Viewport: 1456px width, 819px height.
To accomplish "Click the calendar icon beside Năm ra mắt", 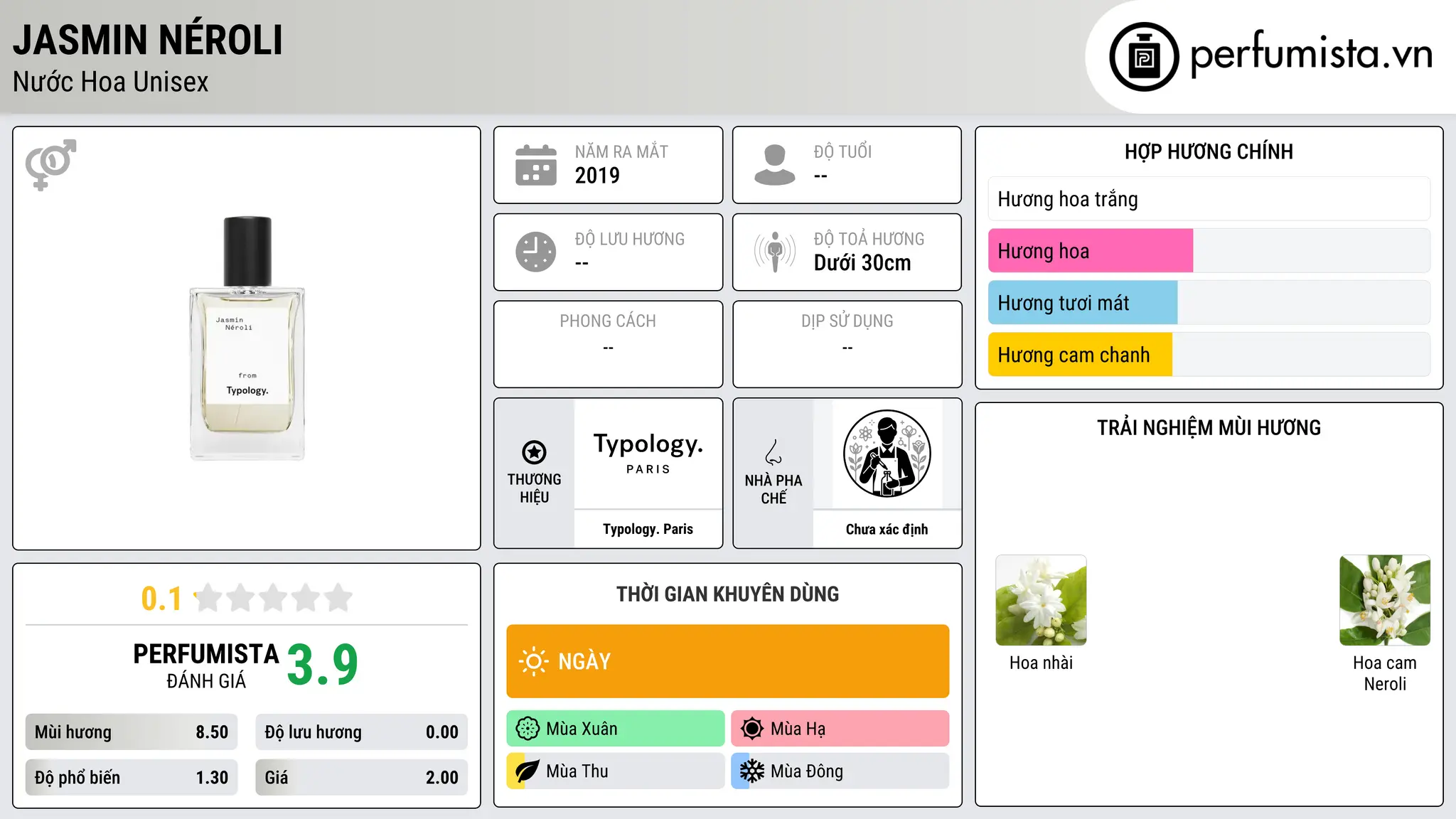I will pos(536,165).
